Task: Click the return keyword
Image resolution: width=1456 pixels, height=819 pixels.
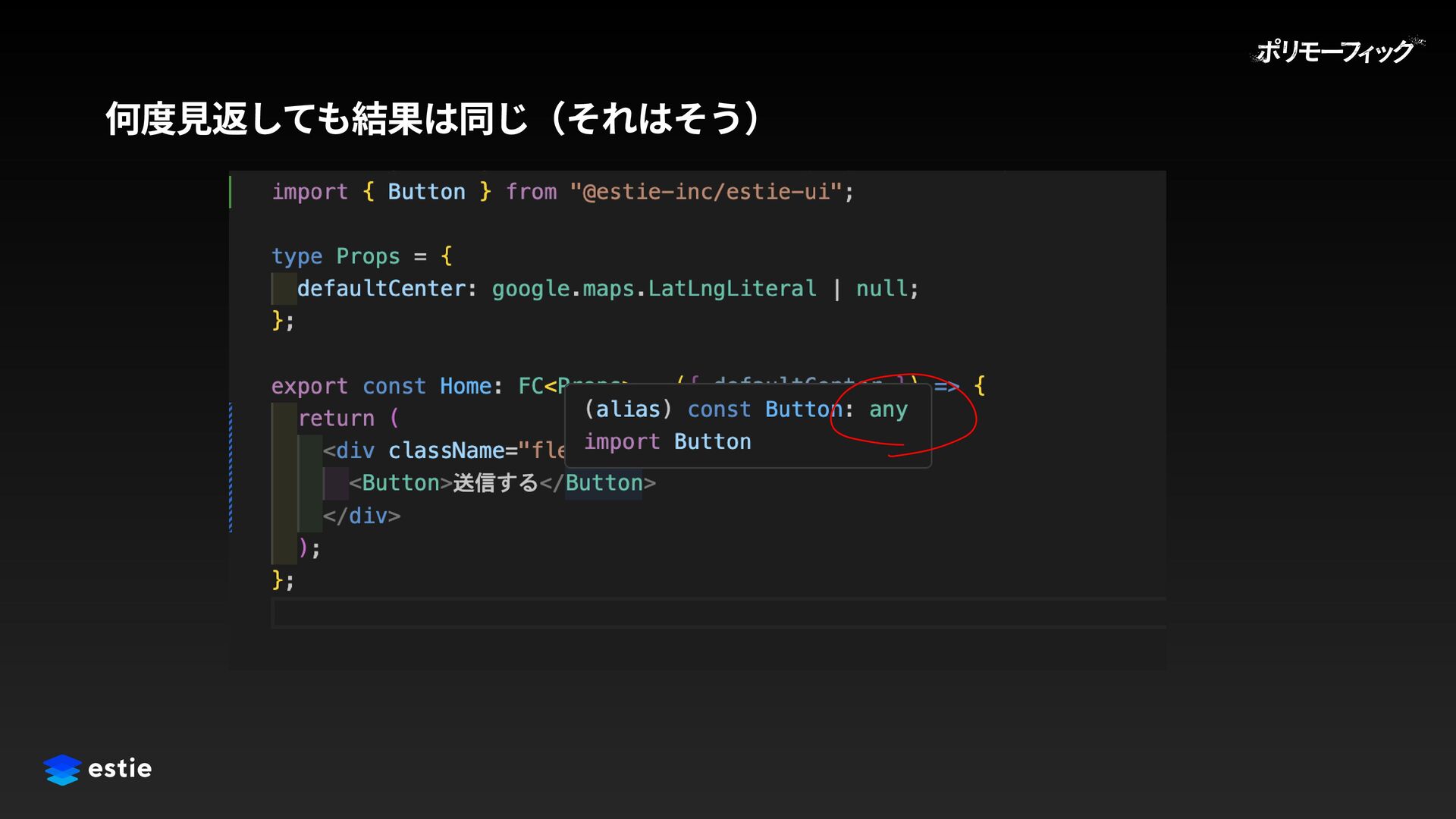Action: [x=336, y=419]
